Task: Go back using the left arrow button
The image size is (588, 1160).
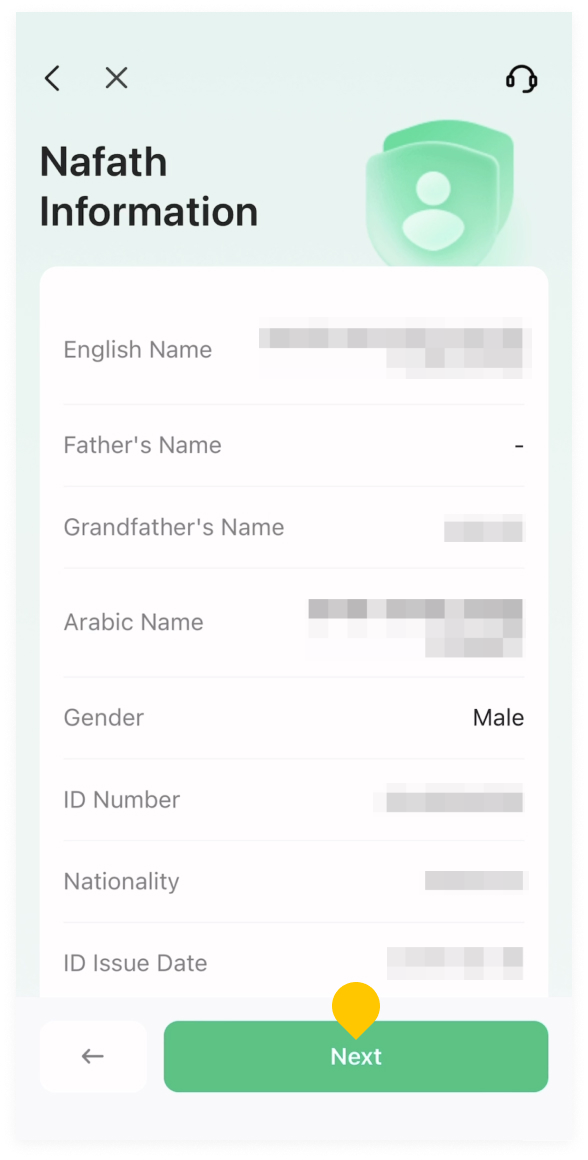Action: (93, 1056)
